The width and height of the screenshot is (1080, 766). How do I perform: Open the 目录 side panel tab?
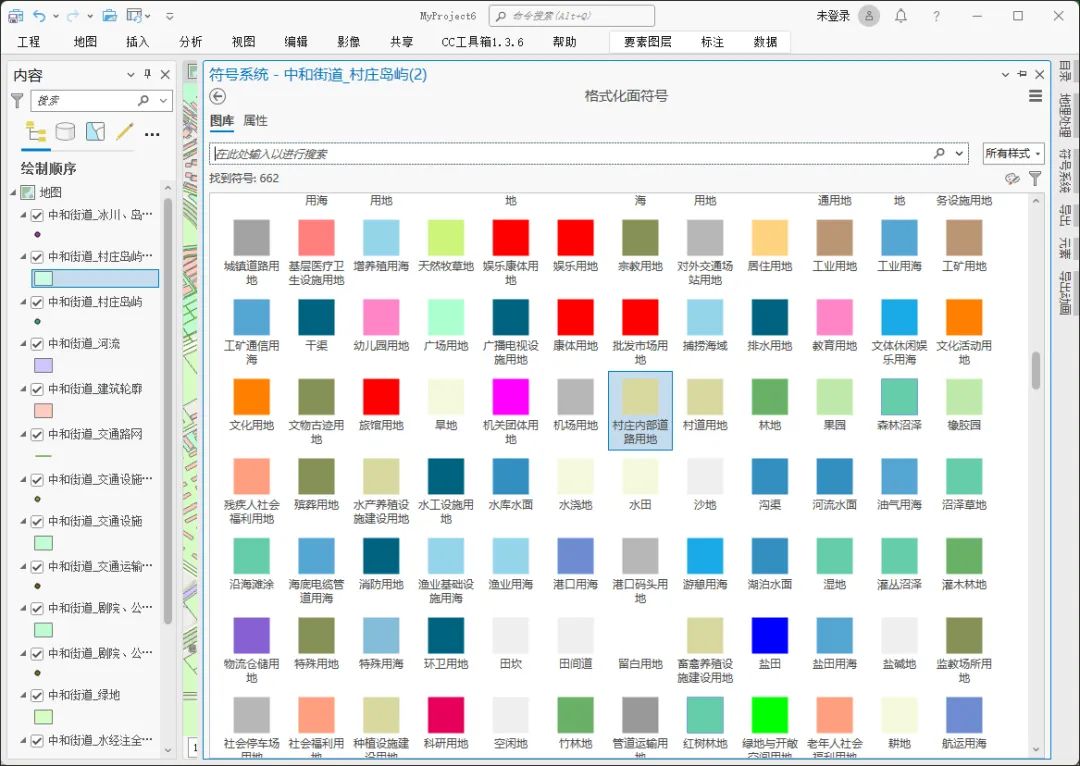tap(1065, 72)
